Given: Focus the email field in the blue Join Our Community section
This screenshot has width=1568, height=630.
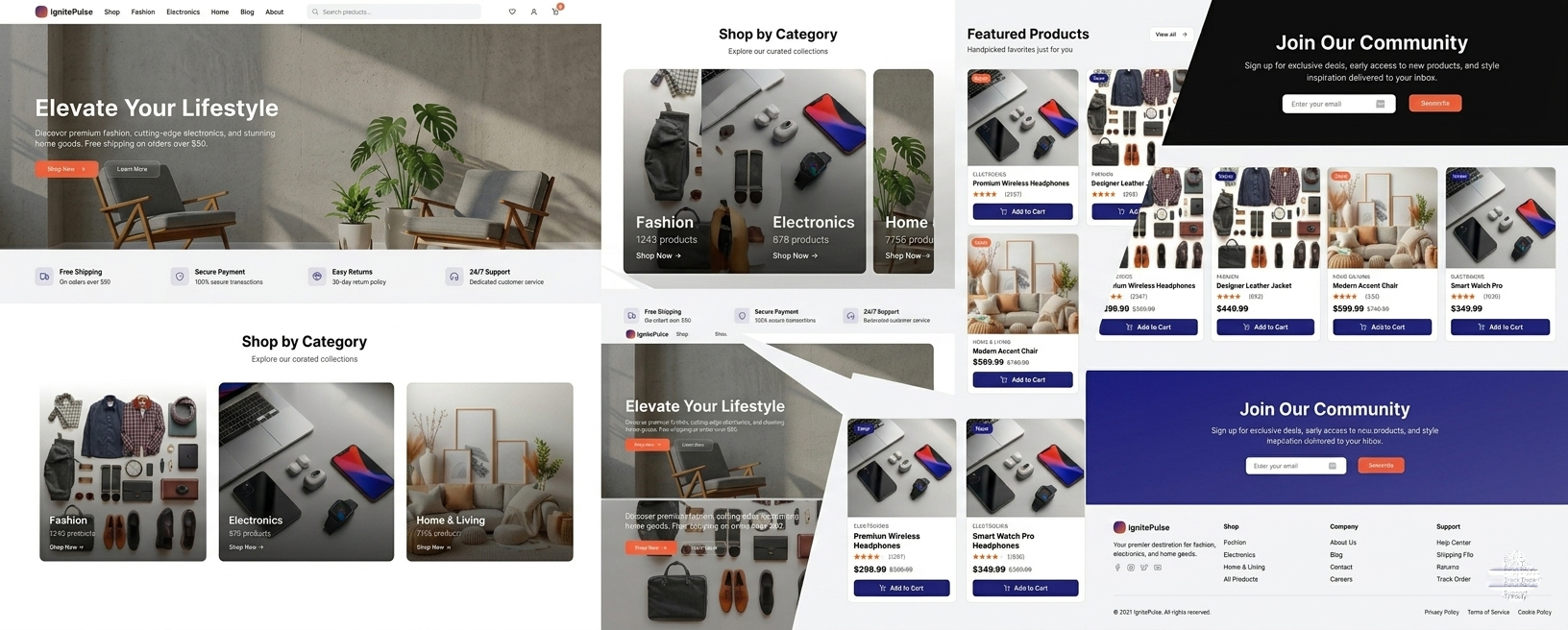Looking at the screenshot, I should tap(1296, 466).
